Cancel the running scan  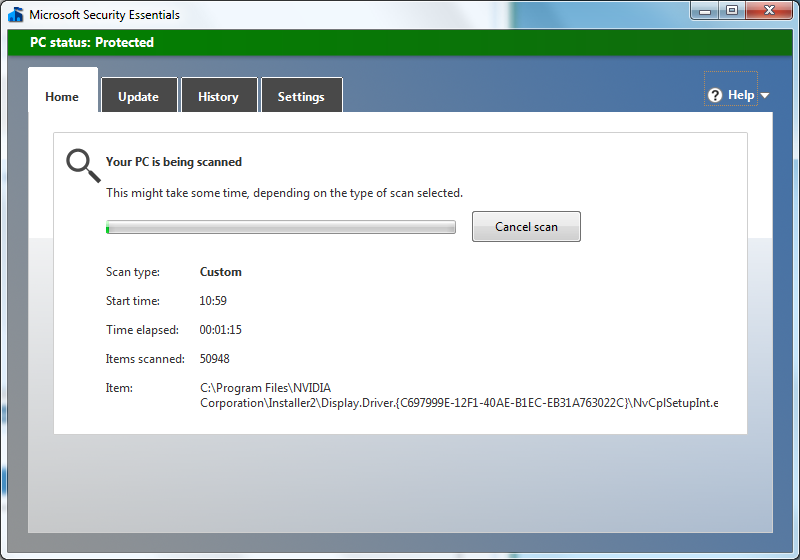click(x=526, y=226)
